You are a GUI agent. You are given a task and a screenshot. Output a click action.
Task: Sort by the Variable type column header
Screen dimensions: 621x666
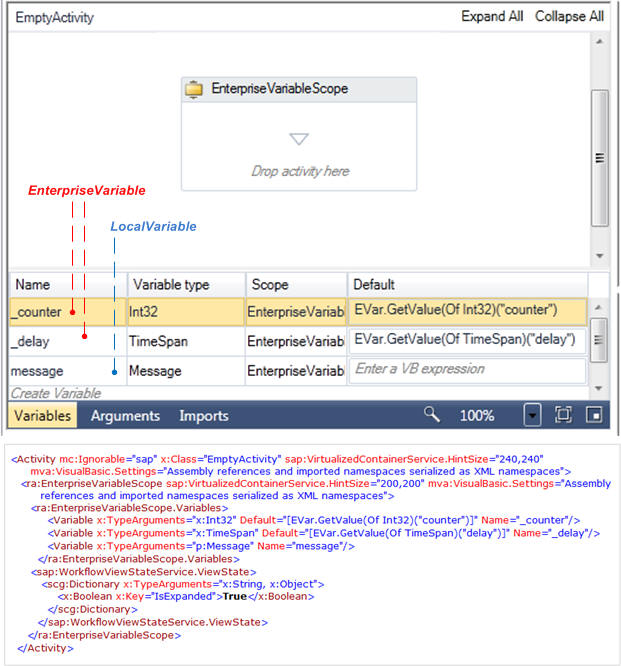(x=186, y=285)
